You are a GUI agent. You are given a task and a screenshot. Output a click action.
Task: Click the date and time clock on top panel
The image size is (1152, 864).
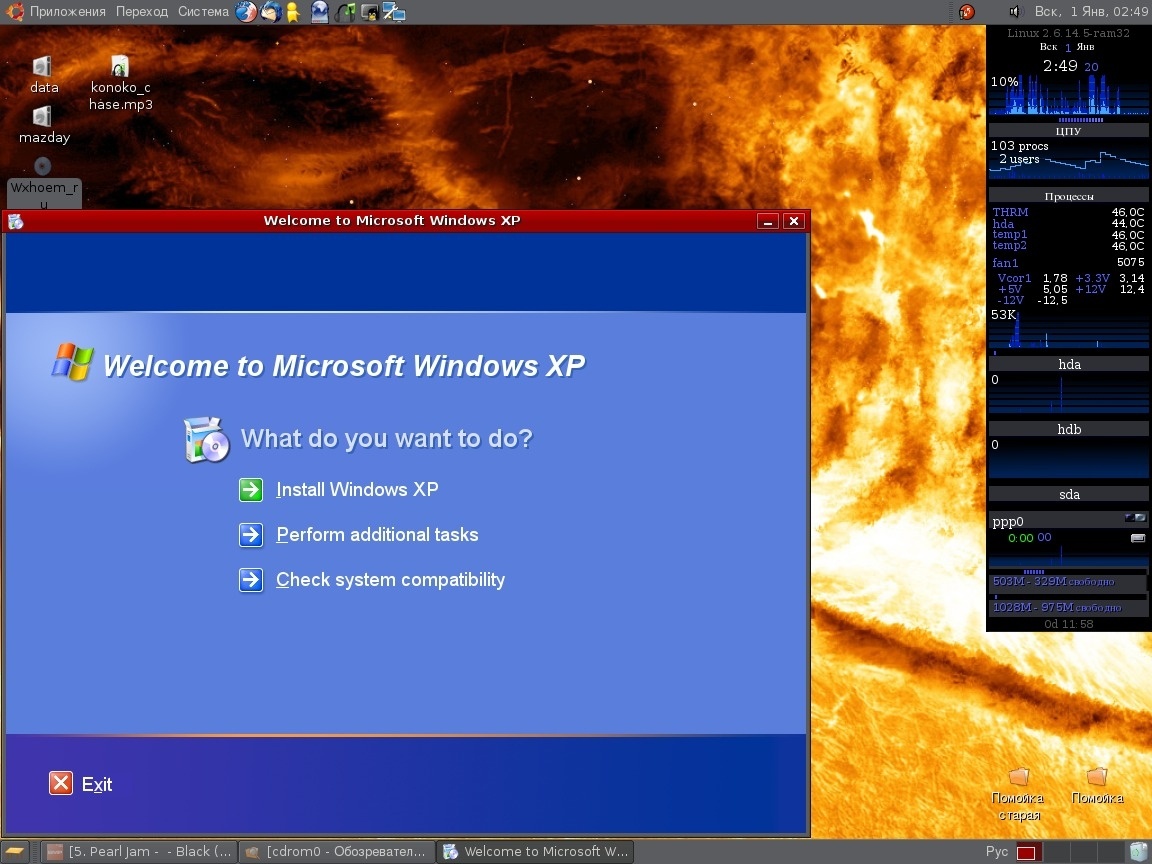tap(1091, 12)
